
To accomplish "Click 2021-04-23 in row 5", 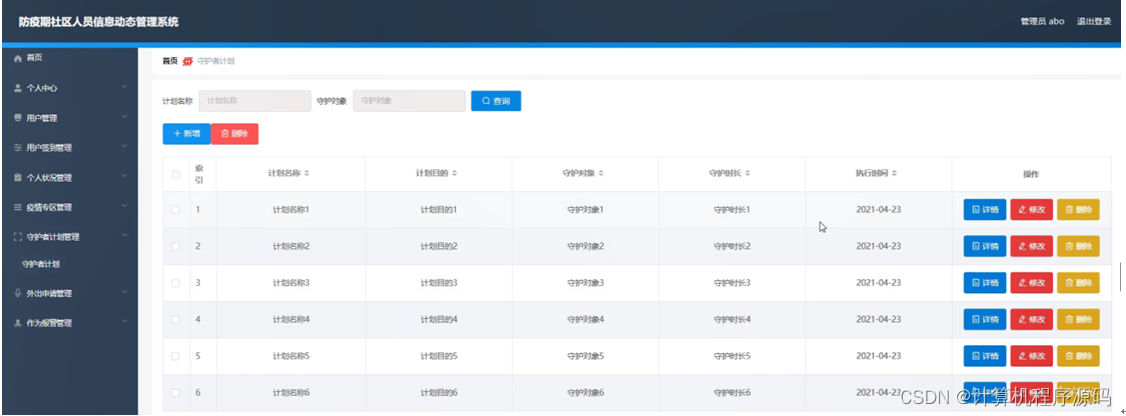I will point(878,356).
